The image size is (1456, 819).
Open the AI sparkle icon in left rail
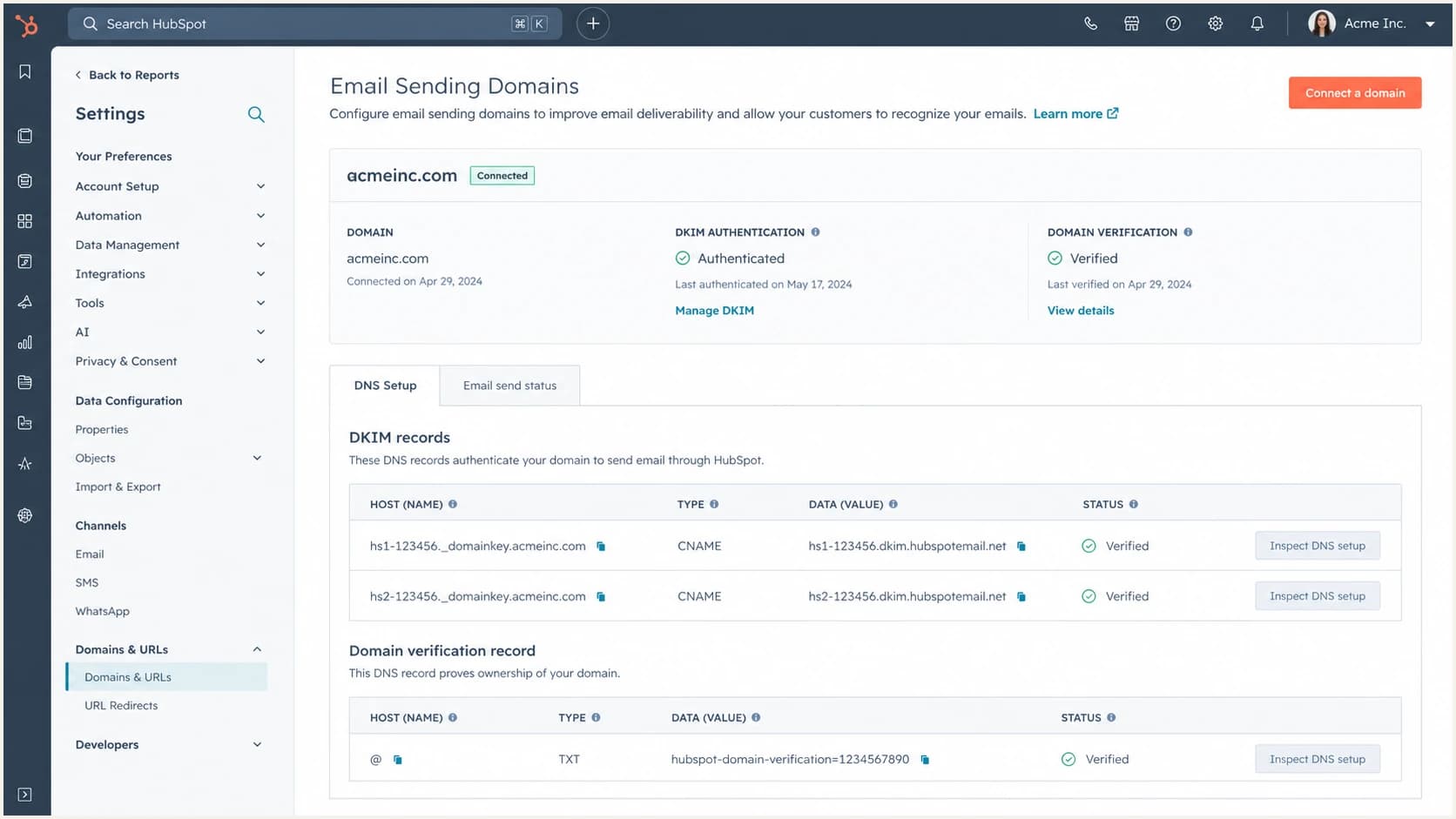point(25,464)
